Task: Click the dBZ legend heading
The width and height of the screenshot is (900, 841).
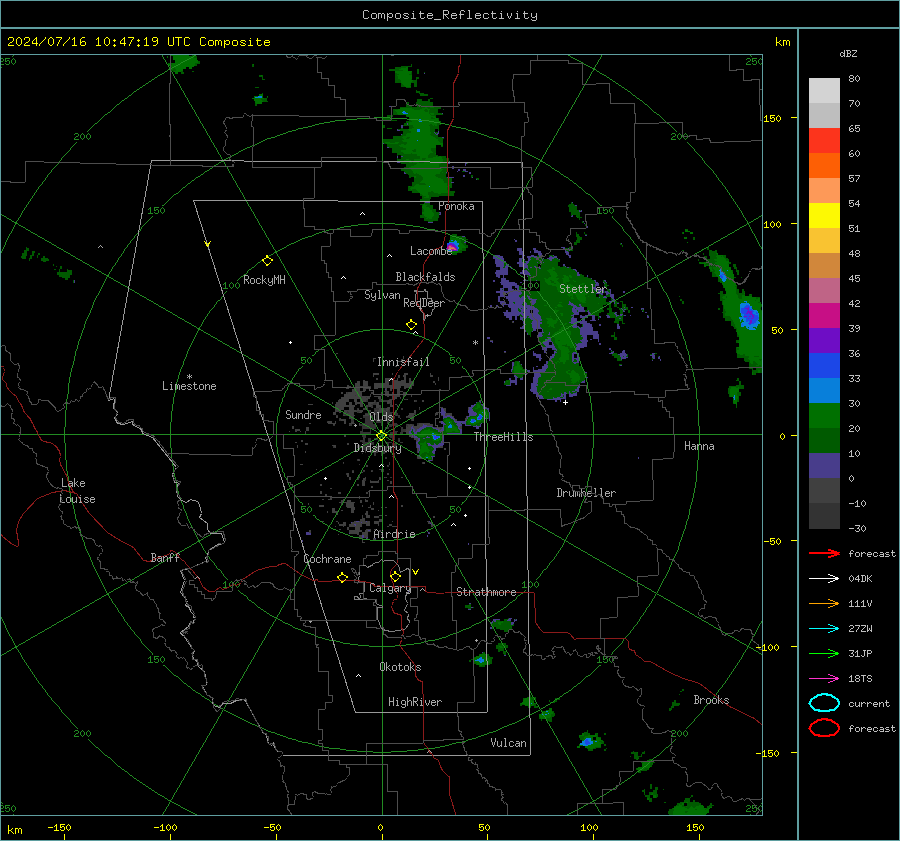Action: click(x=848, y=54)
